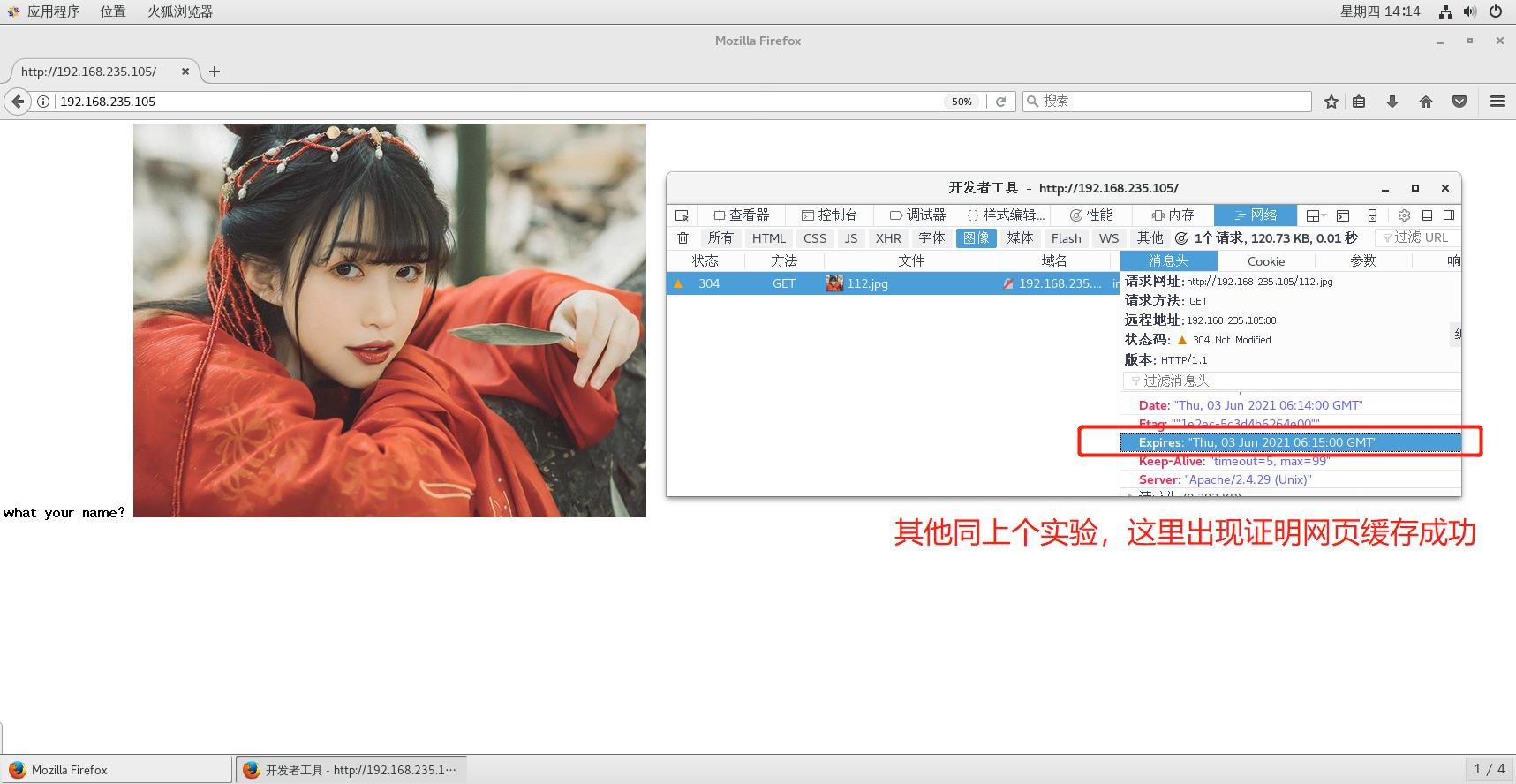This screenshot has height=784, width=1516.
Task: Click the address bar showing 192.168.235.105
Action: coord(499,102)
